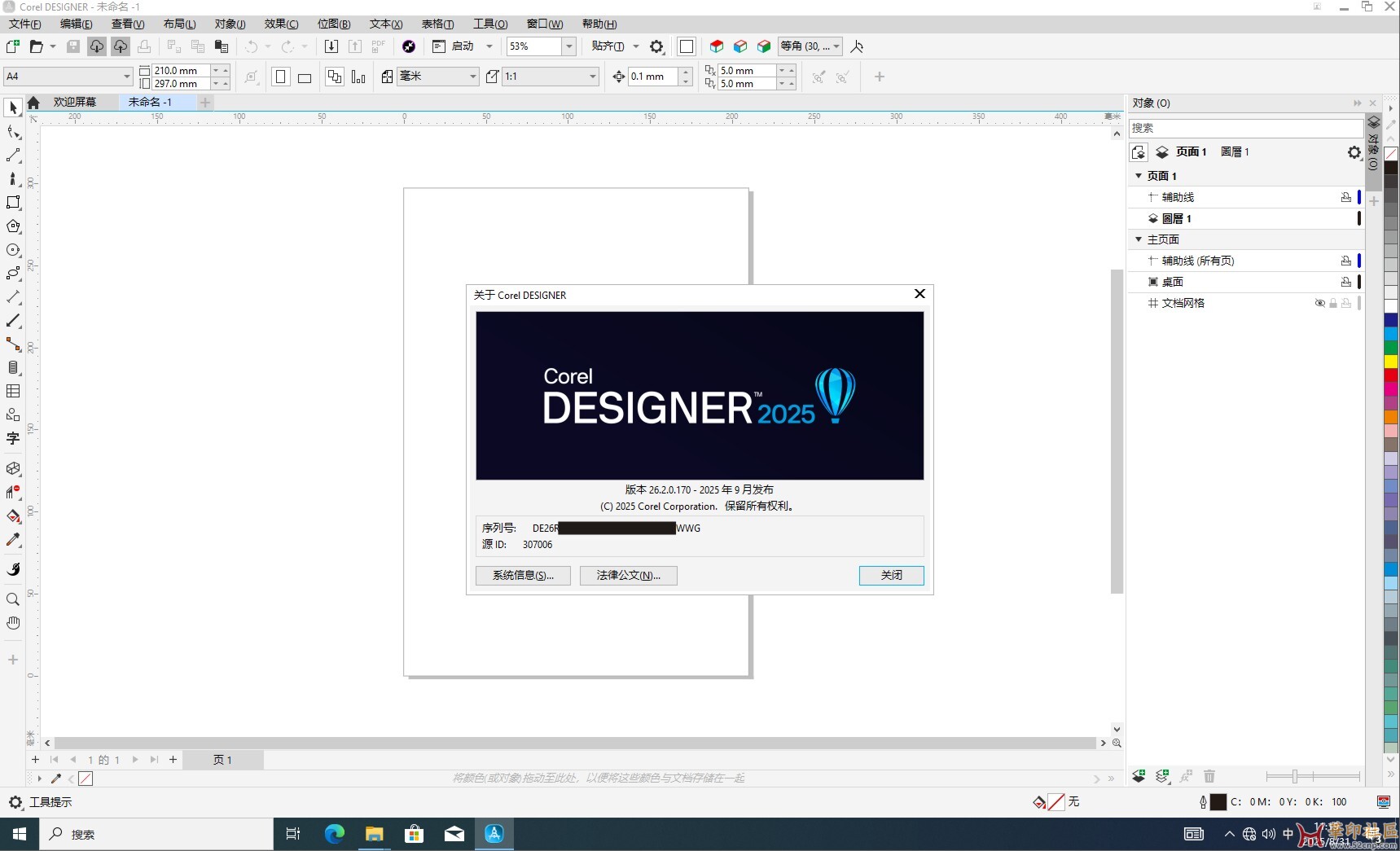Set portrait page orientation
Viewport: 1400px width, 851px height.
pyautogui.click(x=281, y=77)
